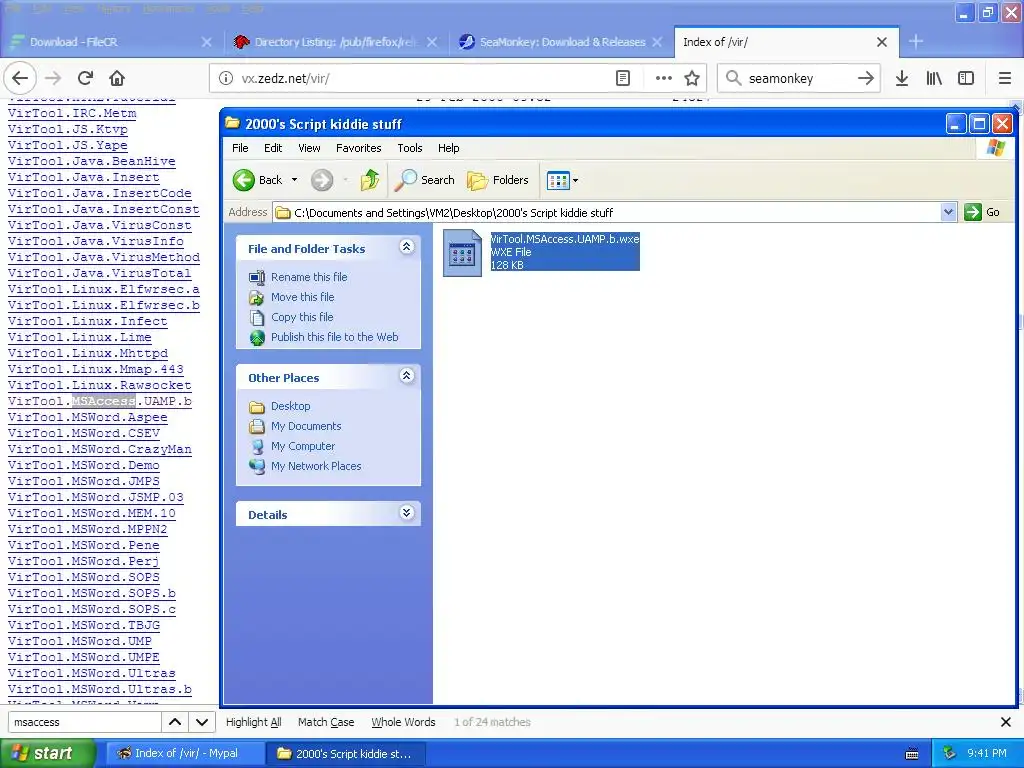This screenshot has width=1024, height=768.
Task: Open the browser hamburger menu
Action: (x=1005, y=78)
